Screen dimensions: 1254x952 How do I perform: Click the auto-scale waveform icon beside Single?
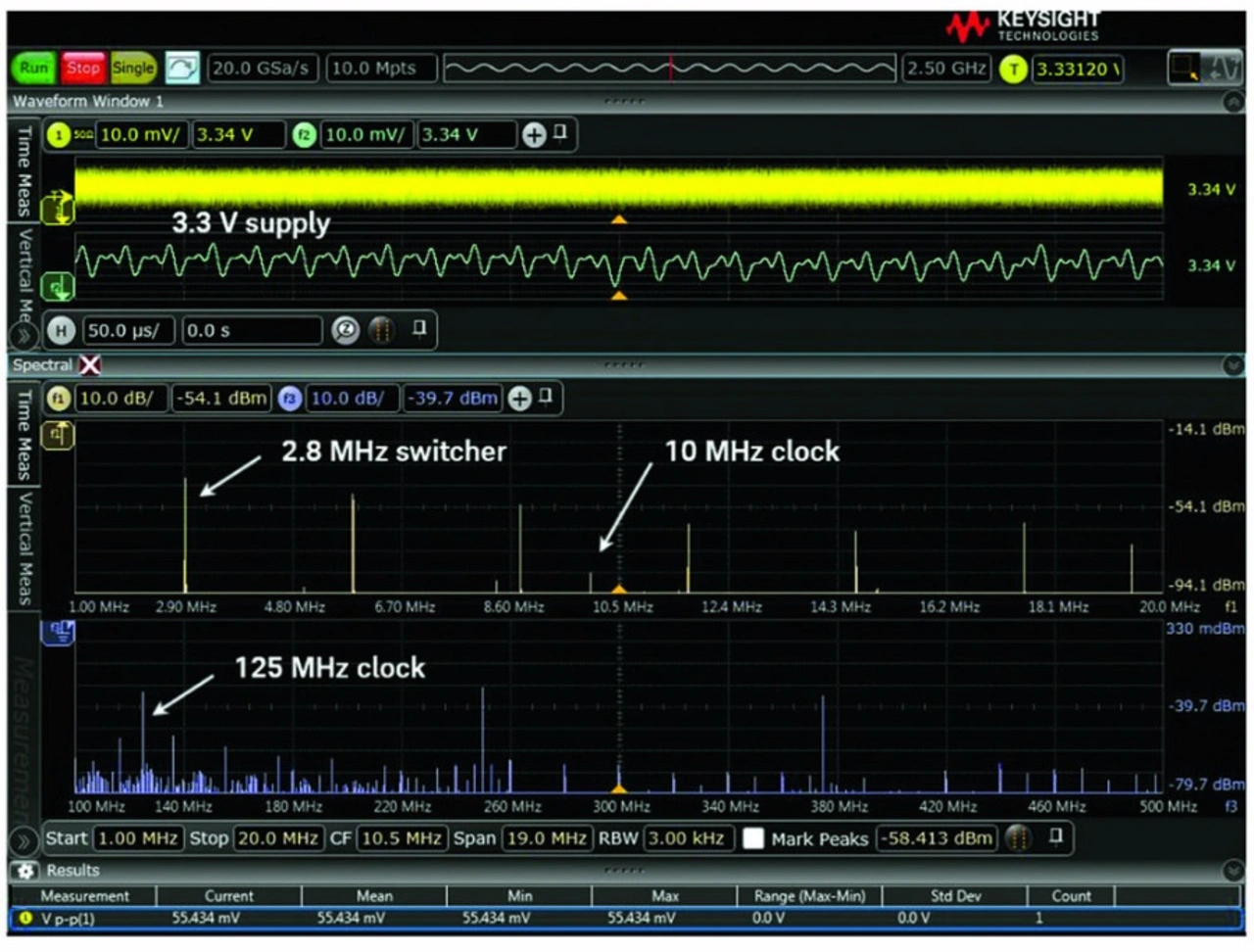click(x=182, y=69)
